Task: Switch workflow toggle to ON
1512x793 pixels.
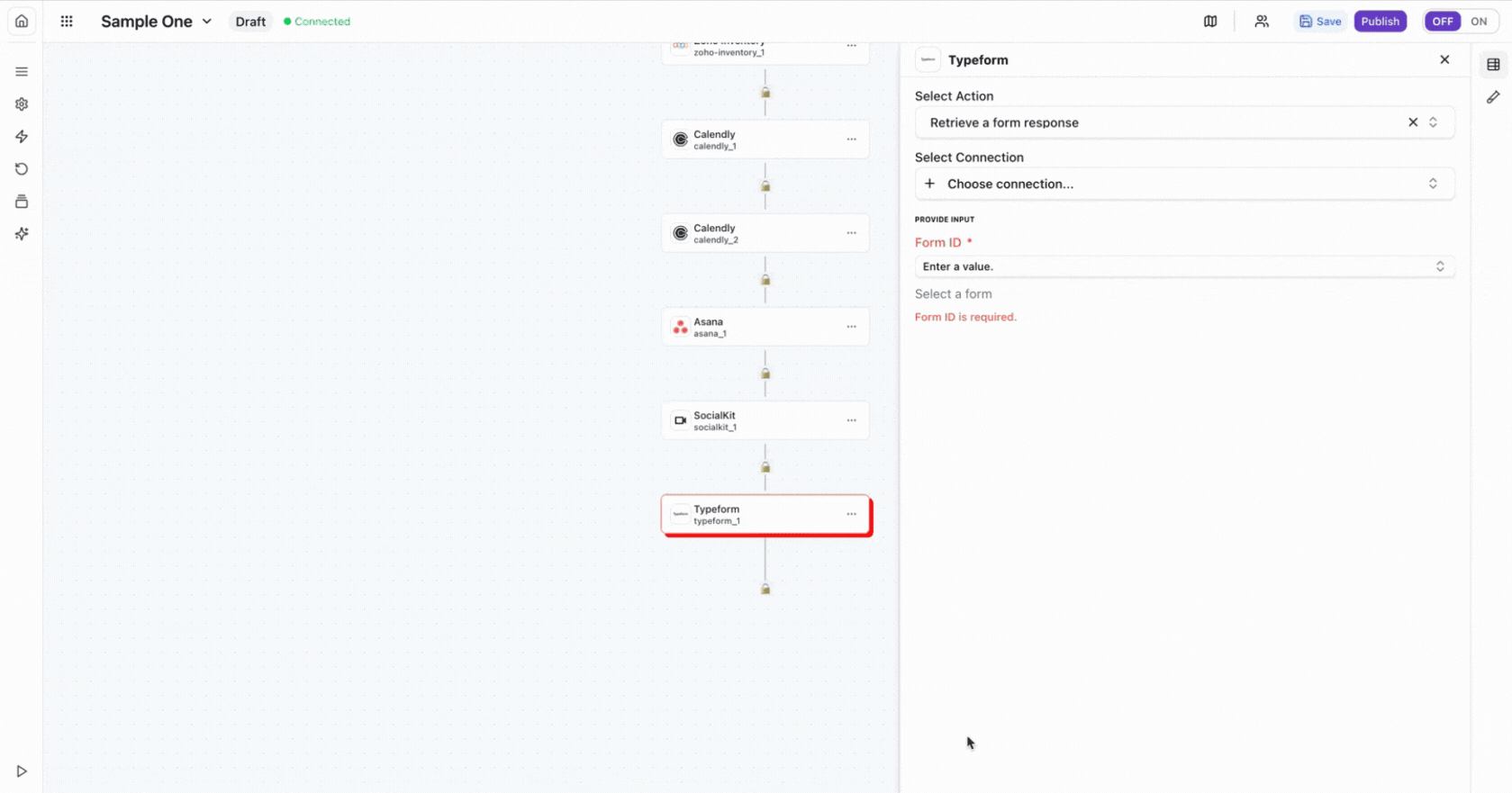Action: 1479,22
